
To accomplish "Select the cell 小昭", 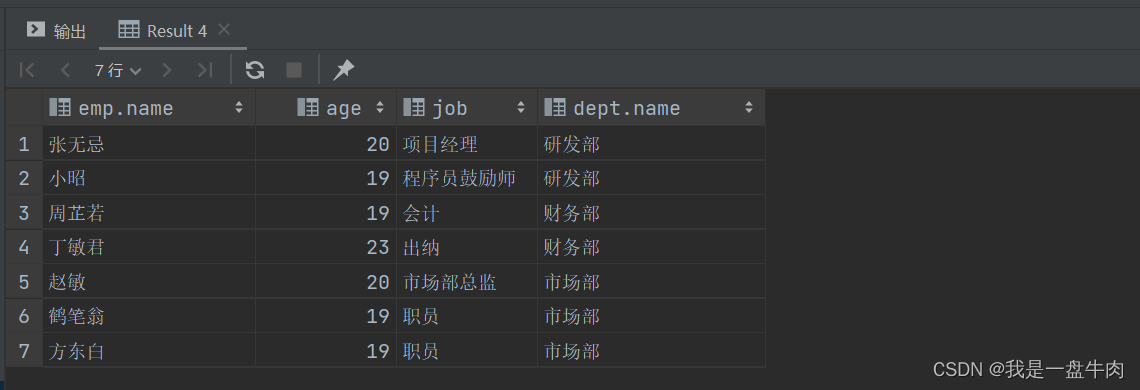I will point(149,178).
